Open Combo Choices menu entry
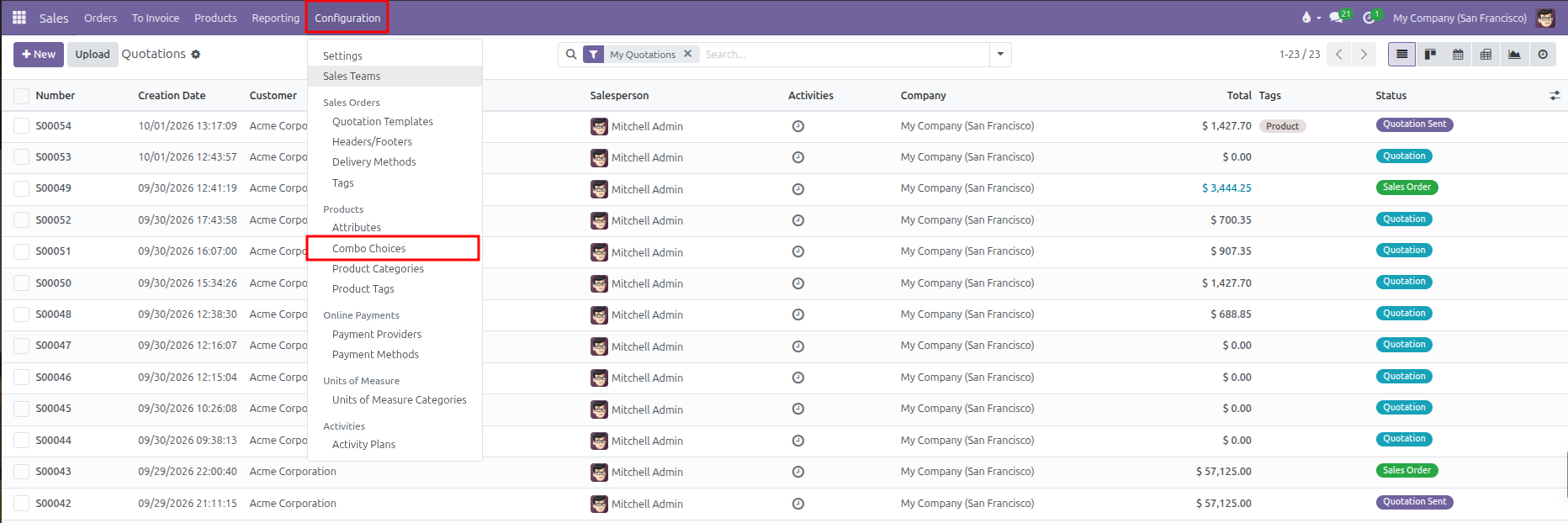Screen dimensions: 1568x523 click(395, 248)
